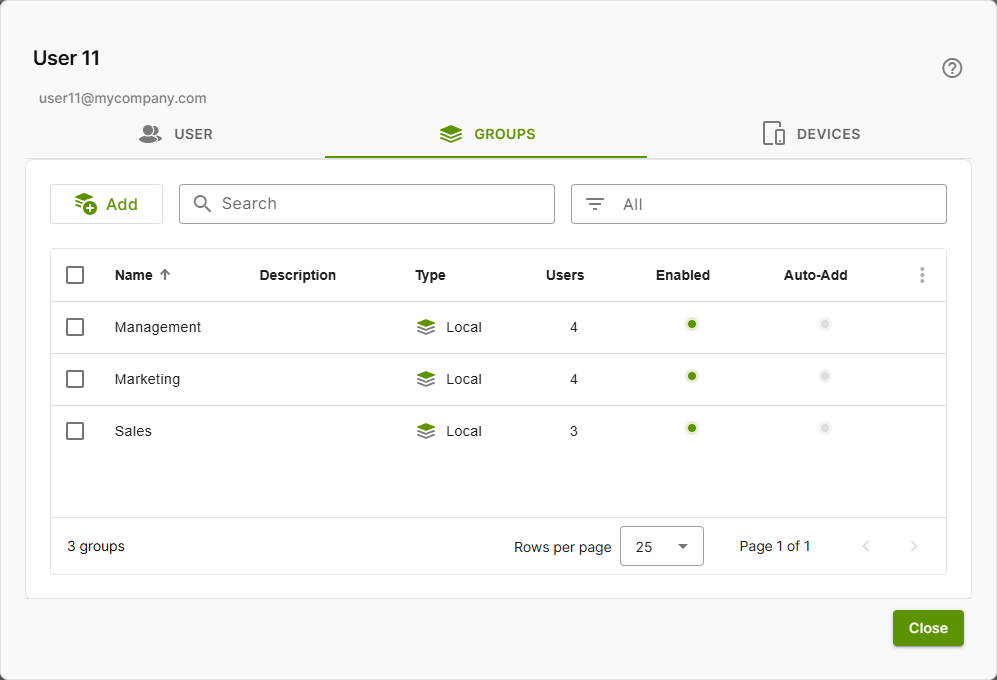Check the Sales group checkbox
Viewport: 997px width, 680px height.
[75, 431]
